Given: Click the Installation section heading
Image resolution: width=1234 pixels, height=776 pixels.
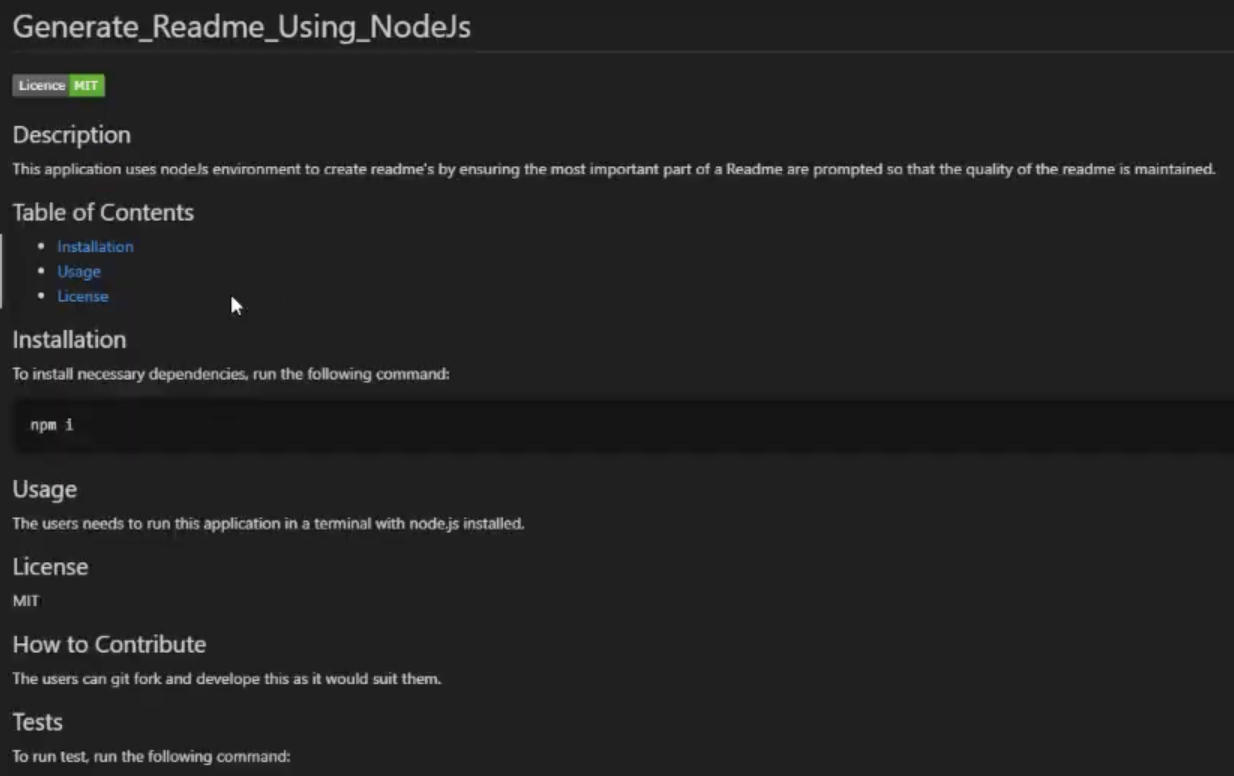Looking at the screenshot, I should point(69,340).
